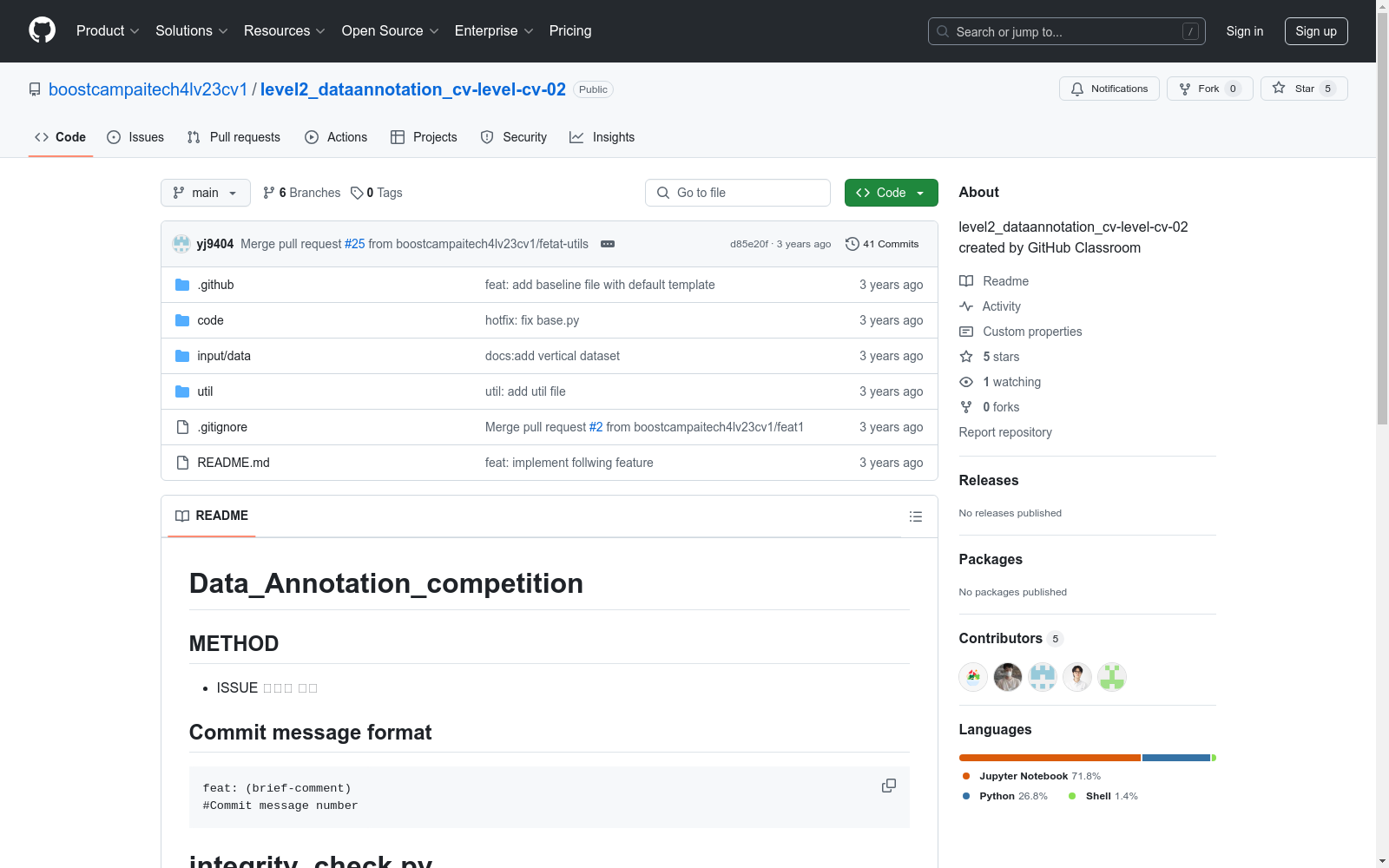The width and height of the screenshot is (1389, 868).
Task: Click the tag icon beside 0 Tags
Action: click(x=357, y=193)
